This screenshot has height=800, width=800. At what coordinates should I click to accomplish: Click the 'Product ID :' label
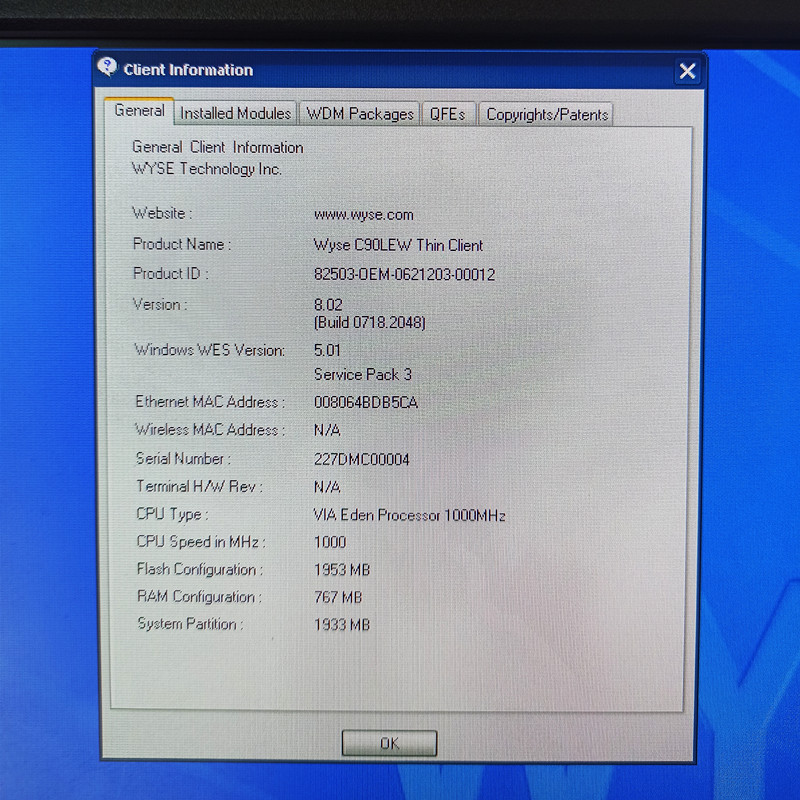(x=171, y=274)
